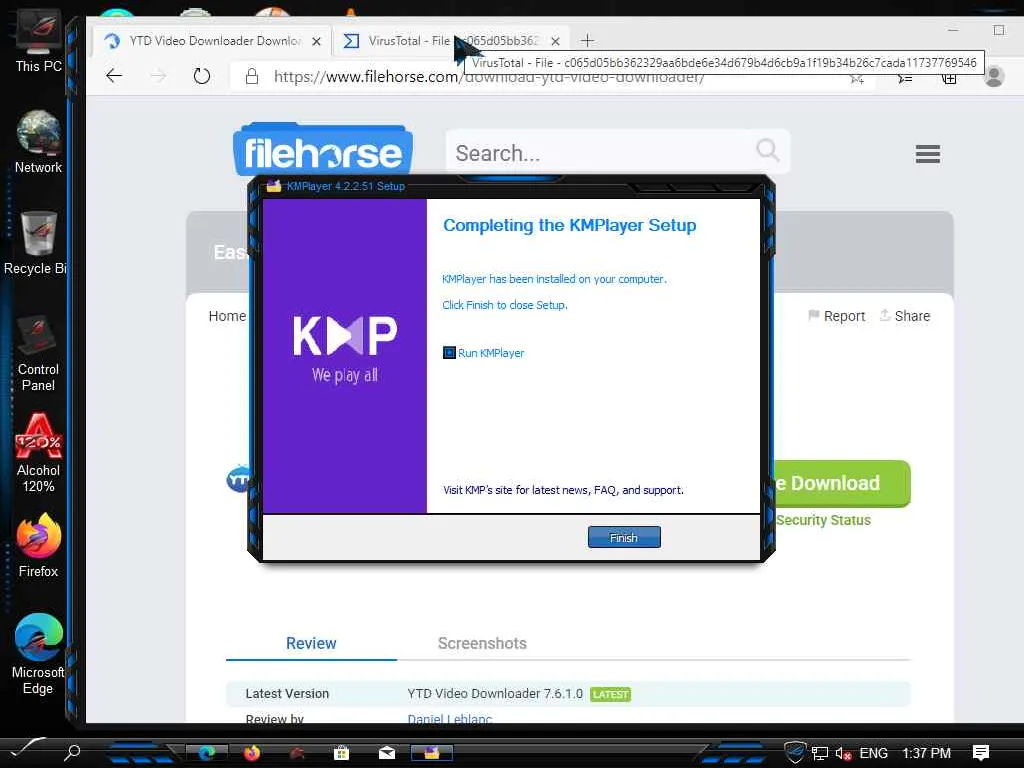
Task: Click Edge icon in taskbar
Action: (207, 753)
